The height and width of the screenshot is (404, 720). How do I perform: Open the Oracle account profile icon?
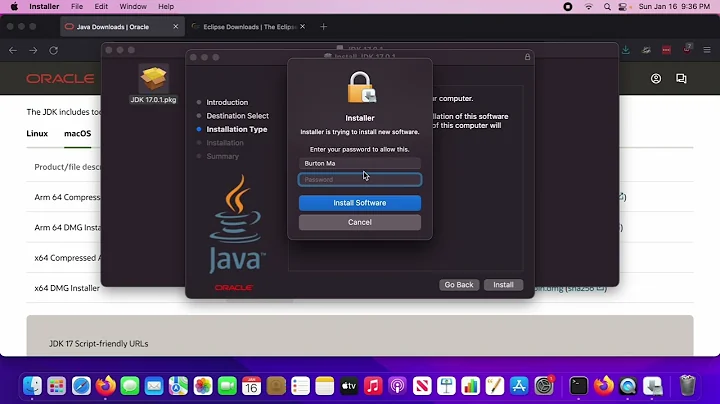(656, 79)
